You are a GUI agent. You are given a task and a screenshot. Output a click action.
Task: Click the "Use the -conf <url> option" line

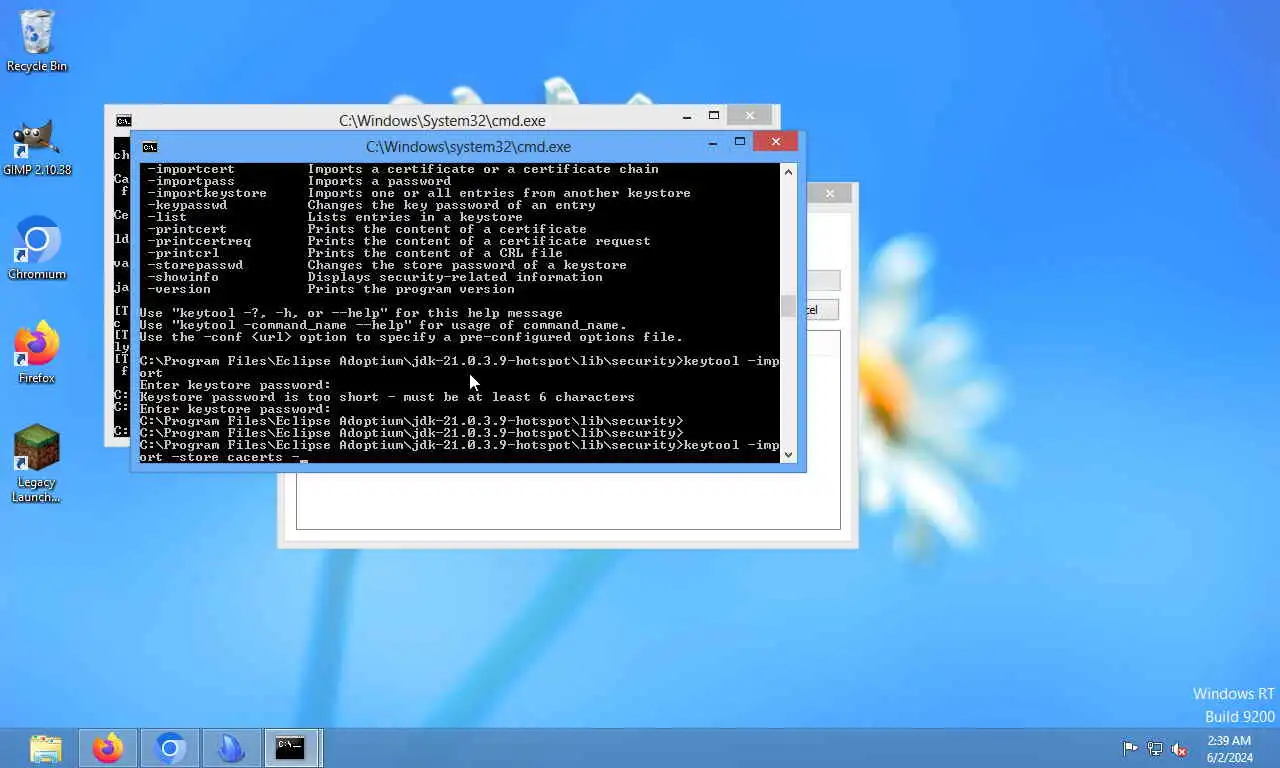[x=411, y=337]
